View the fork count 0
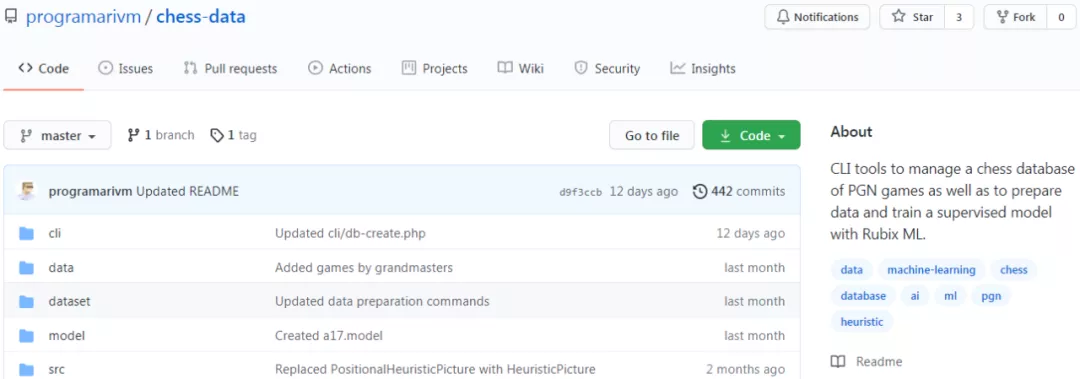1080x379 pixels. (x=1061, y=17)
